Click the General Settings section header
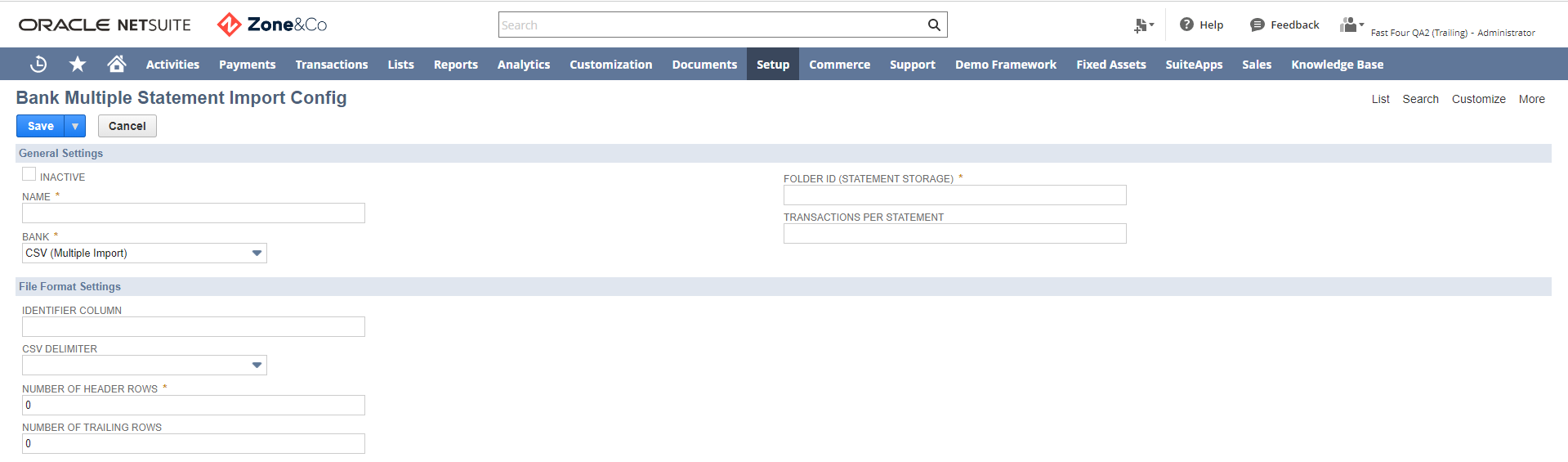Screen dimensions: 1568x462 pos(784,153)
